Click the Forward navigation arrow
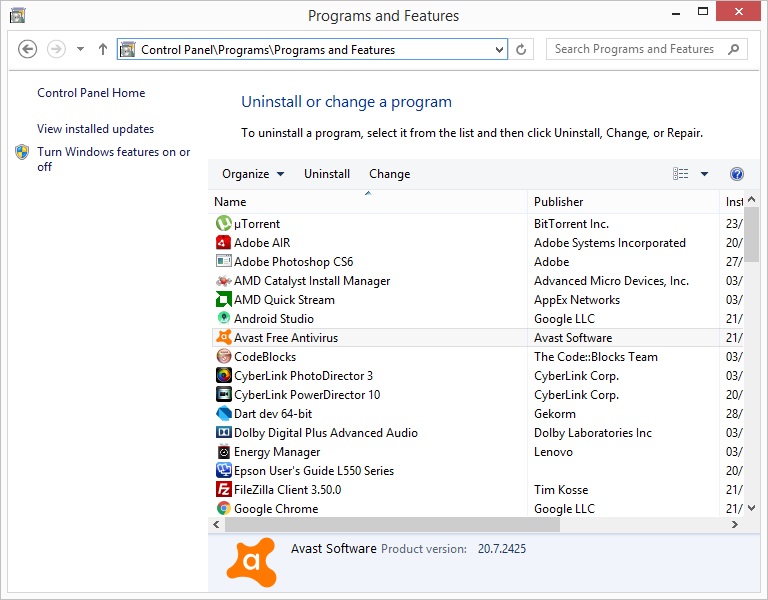The image size is (768, 600). click(x=56, y=49)
